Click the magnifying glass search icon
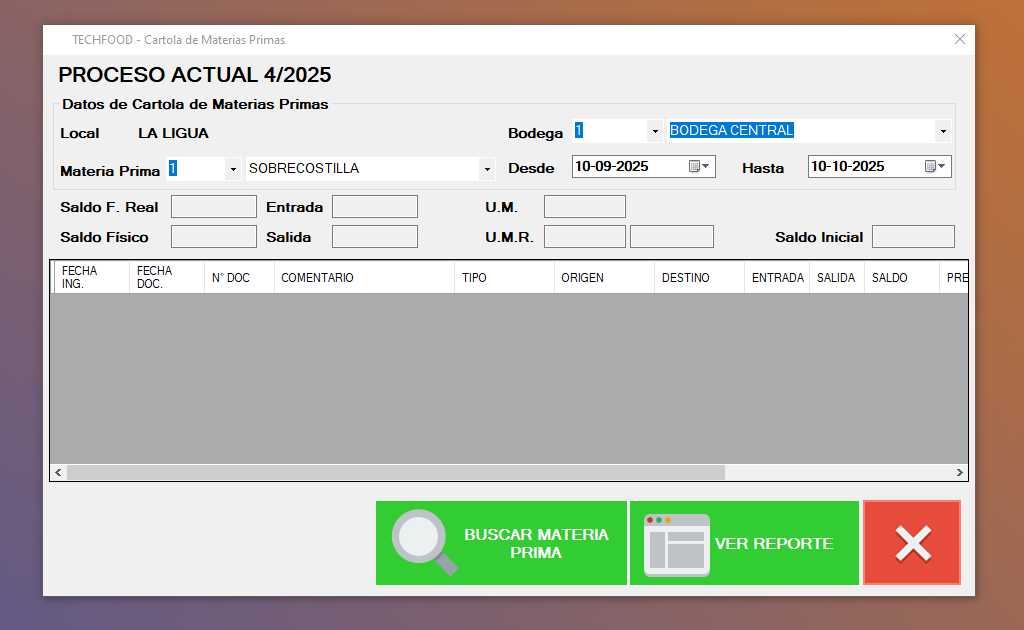Image resolution: width=1024 pixels, height=630 pixels. coord(424,542)
